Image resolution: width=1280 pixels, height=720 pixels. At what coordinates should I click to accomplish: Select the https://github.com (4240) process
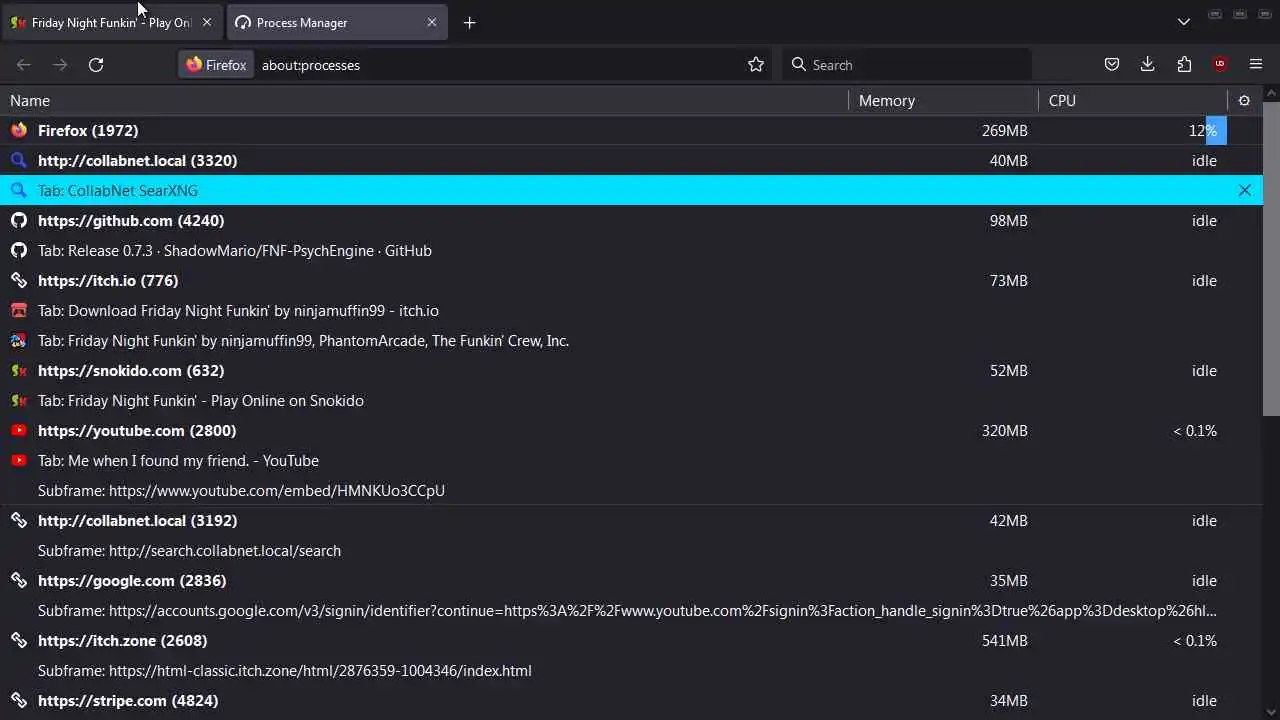pos(631,220)
